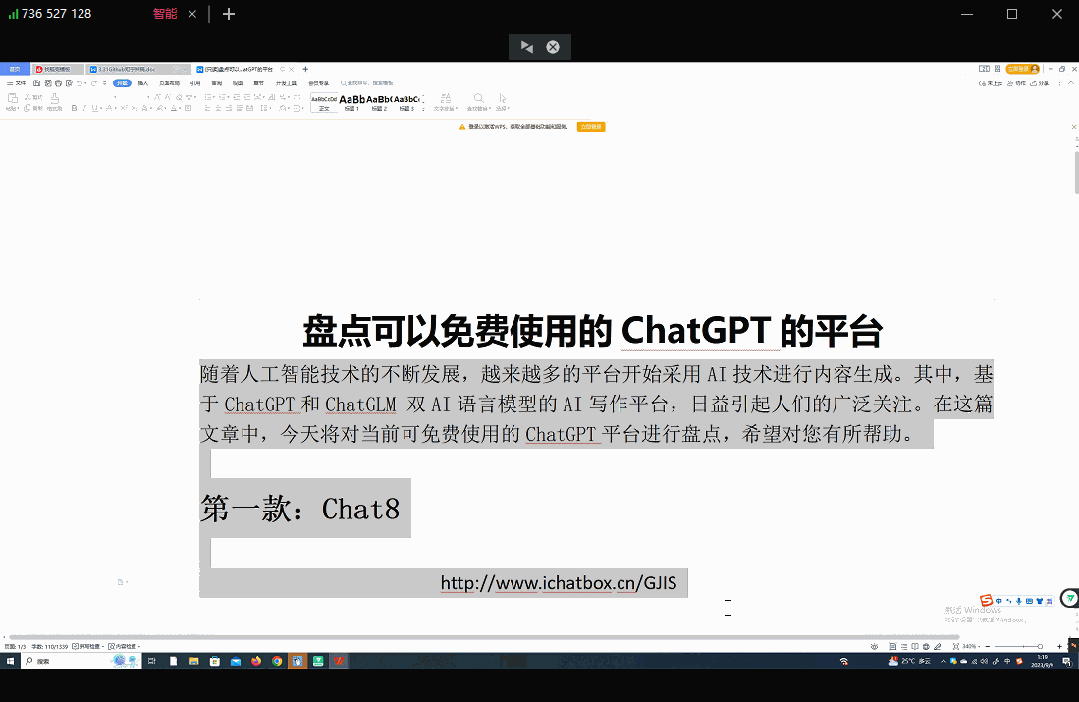Screen dimensions: 1079x702
Task: Click the bullet list icon
Action: (208, 98)
